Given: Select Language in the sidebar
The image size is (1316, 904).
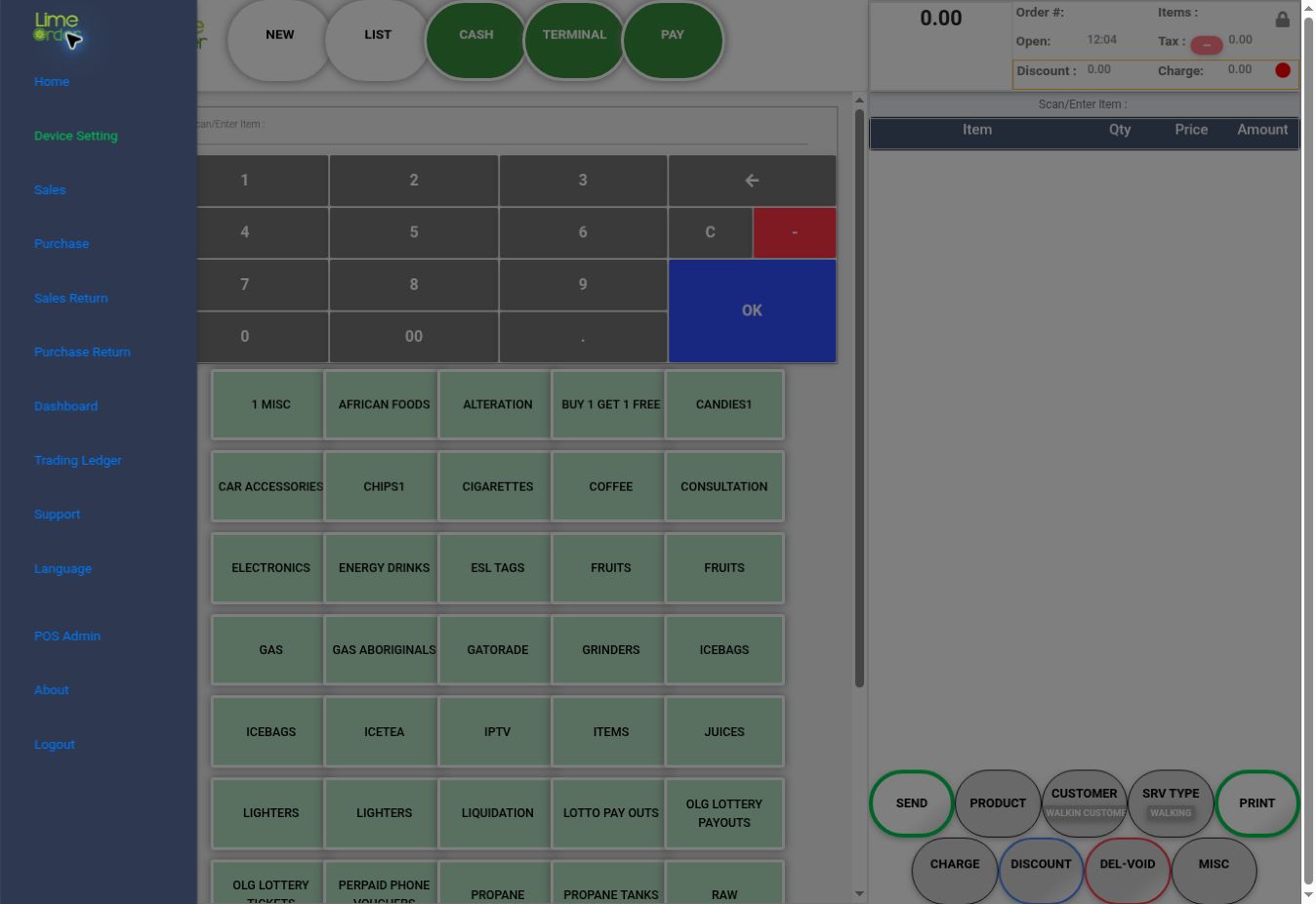Looking at the screenshot, I should pyautogui.click(x=63, y=569).
